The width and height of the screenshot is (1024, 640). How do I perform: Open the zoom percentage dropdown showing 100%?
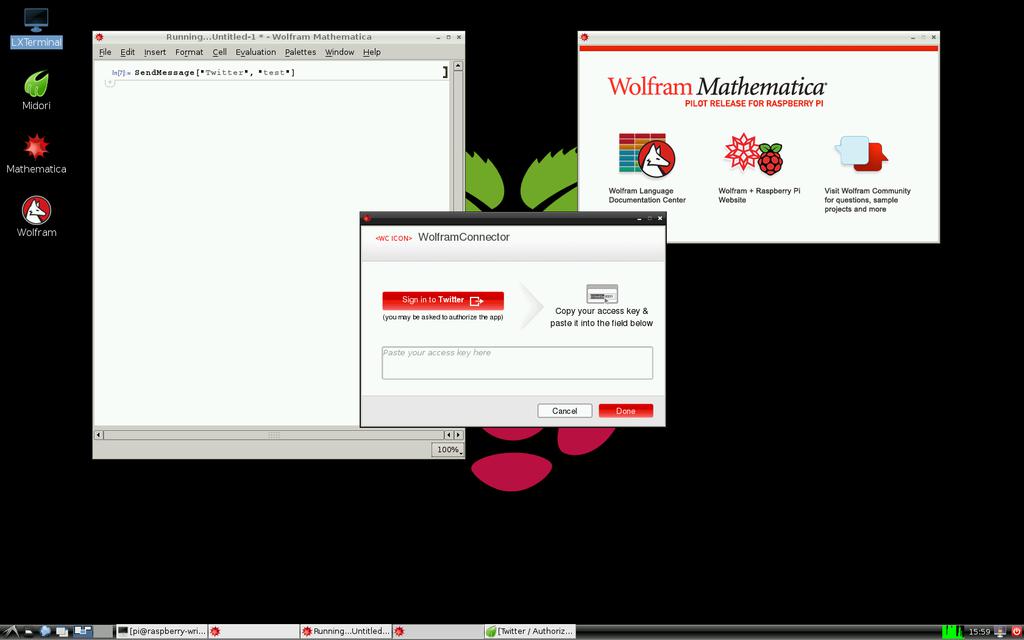click(x=448, y=450)
